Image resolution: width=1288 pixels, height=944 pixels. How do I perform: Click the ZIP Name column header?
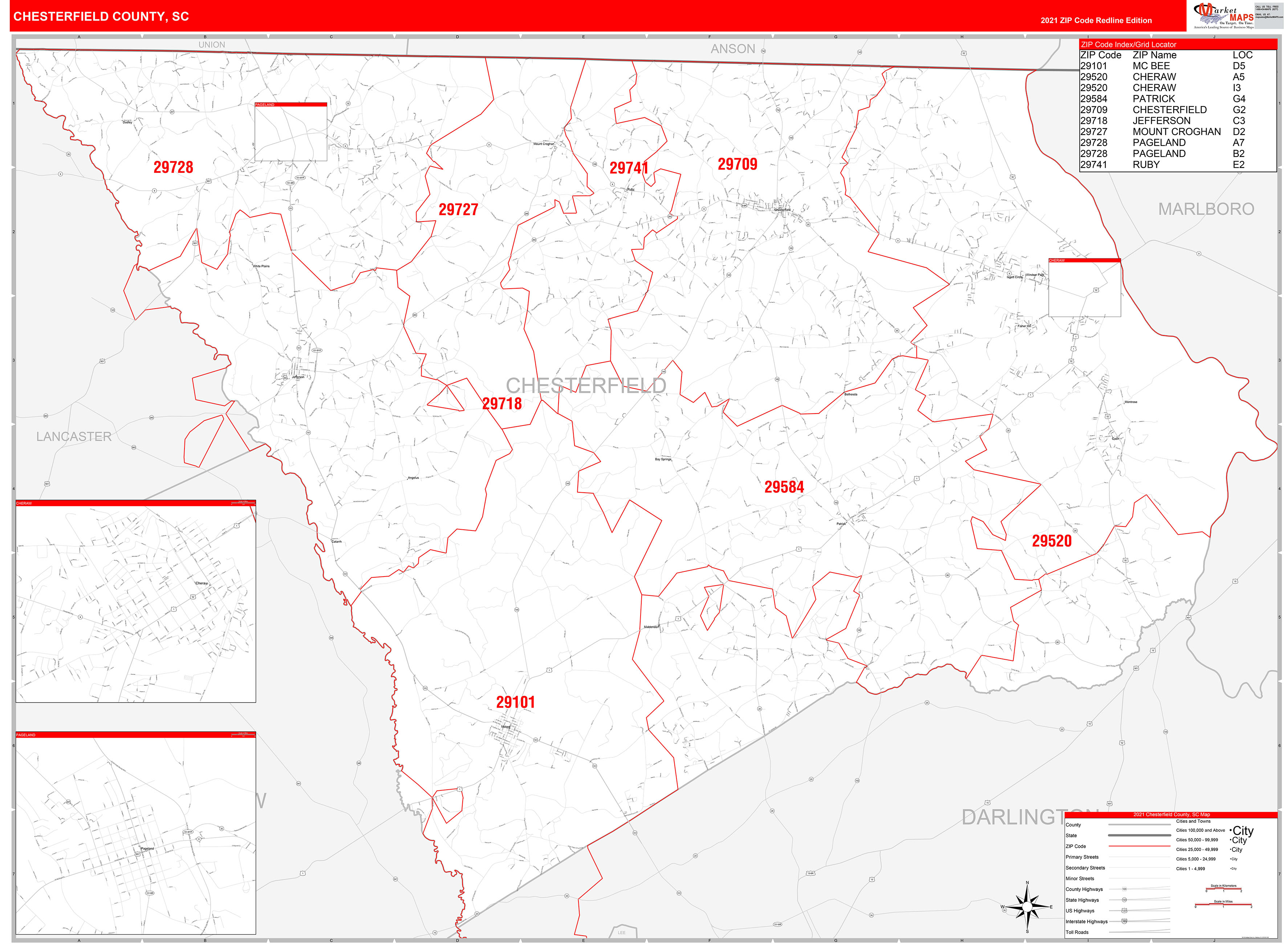coord(1154,56)
